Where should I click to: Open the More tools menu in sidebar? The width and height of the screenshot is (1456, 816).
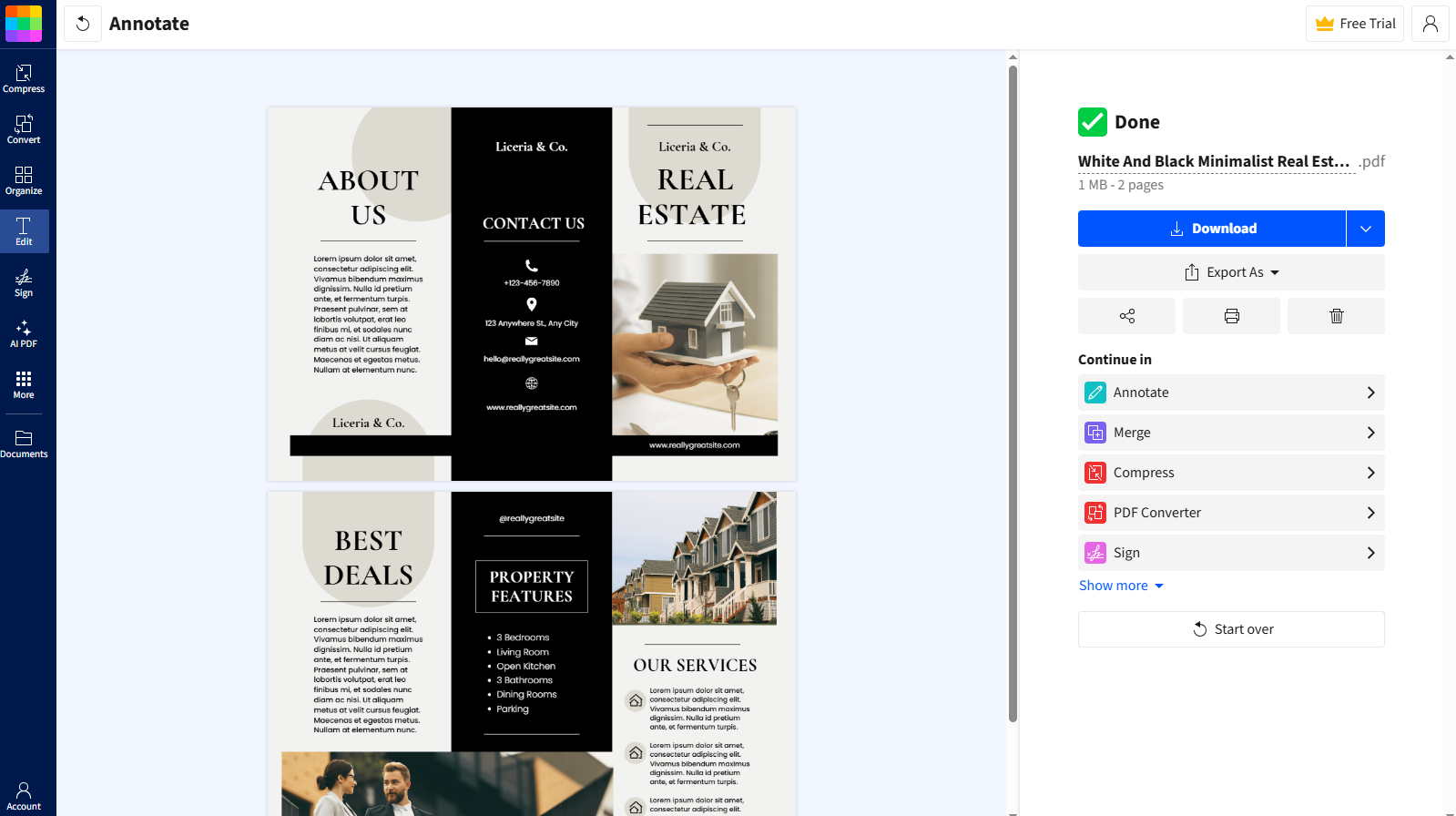point(24,384)
